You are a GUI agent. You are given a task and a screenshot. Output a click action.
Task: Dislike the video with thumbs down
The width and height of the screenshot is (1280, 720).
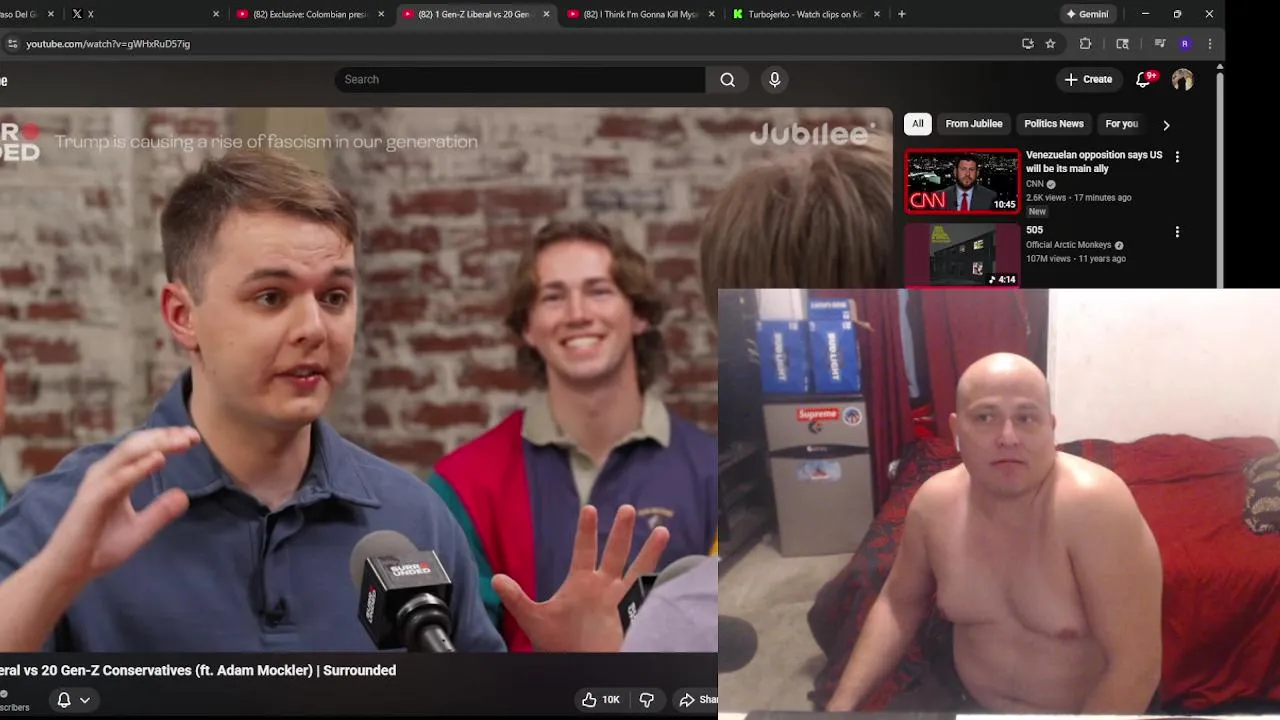pos(646,700)
